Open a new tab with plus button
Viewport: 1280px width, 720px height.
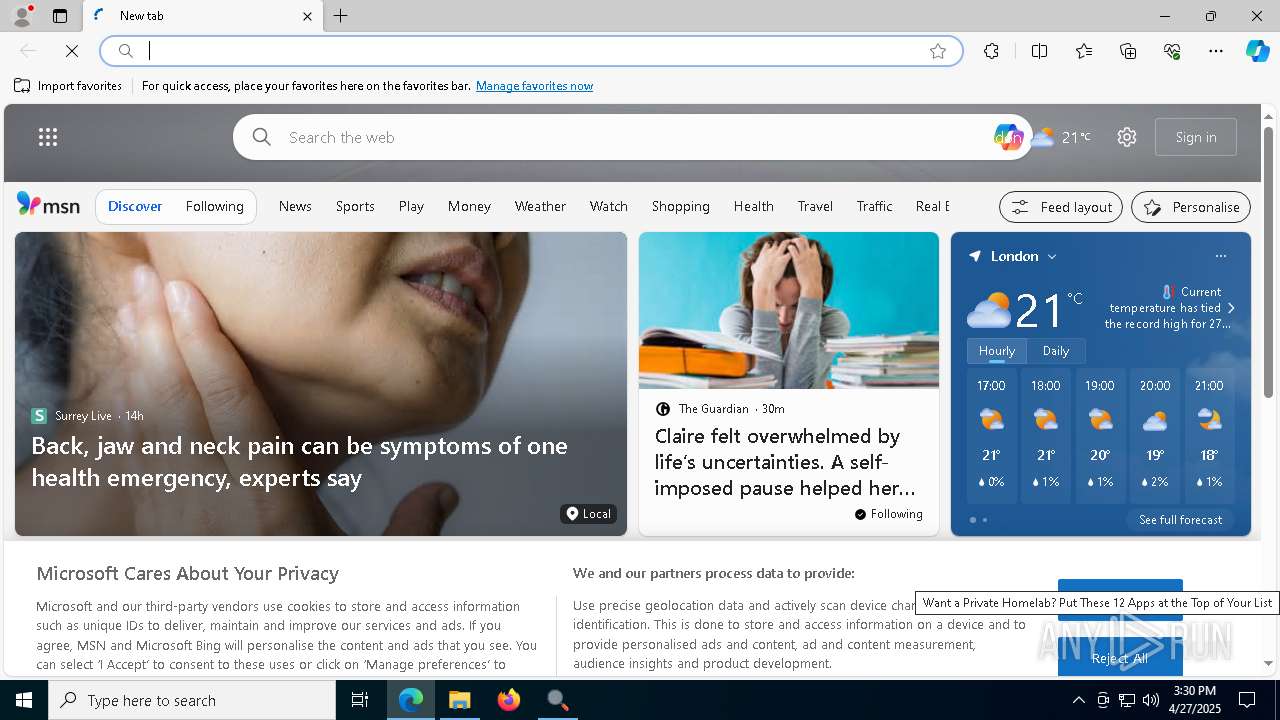(x=341, y=16)
